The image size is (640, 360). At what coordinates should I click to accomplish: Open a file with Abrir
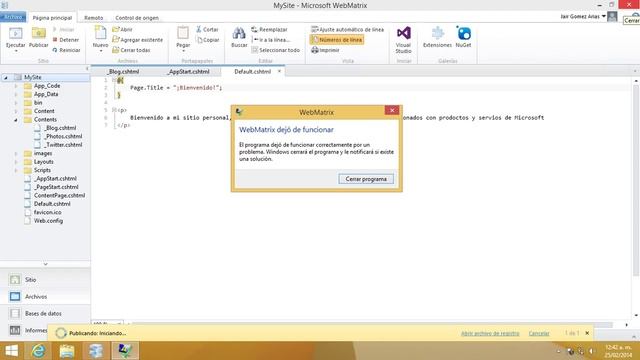pos(122,29)
